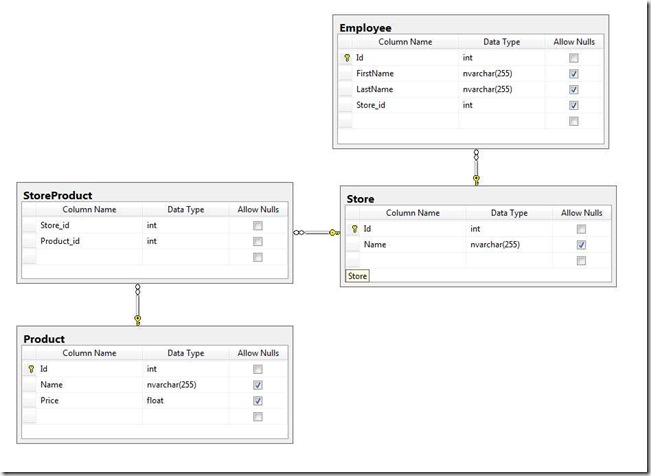Click Allow Nulls header in Store table
Image resolution: width=651 pixels, height=476 pixels.
point(581,213)
